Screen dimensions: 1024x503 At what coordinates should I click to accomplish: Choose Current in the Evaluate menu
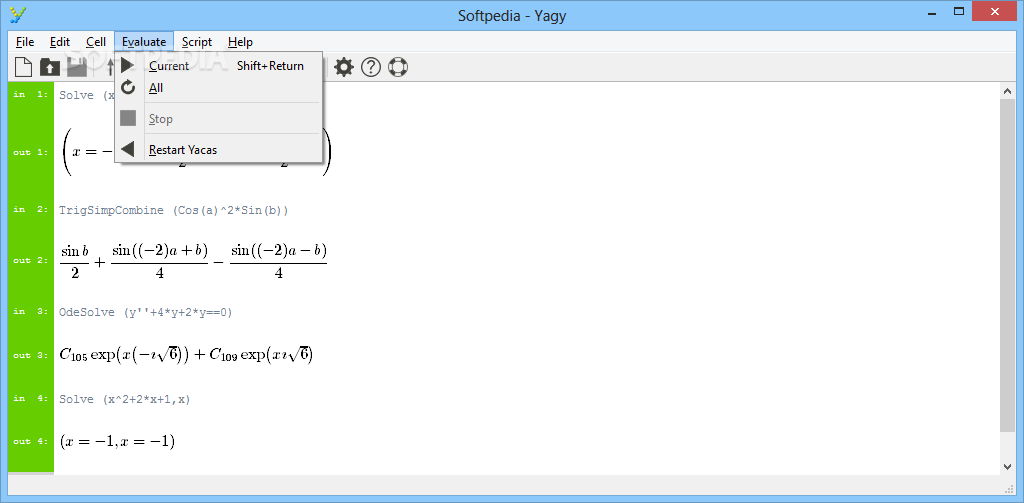[x=218, y=65]
